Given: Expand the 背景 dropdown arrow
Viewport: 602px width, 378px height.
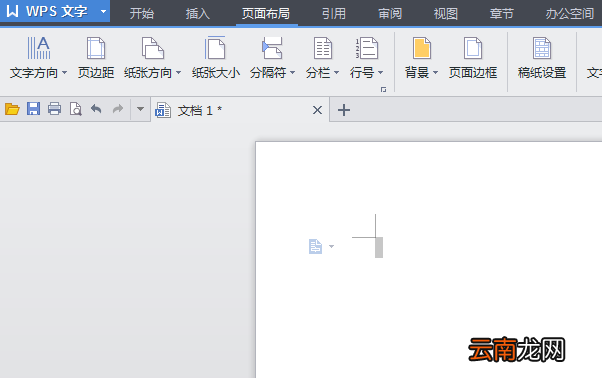Looking at the screenshot, I should 435,72.
